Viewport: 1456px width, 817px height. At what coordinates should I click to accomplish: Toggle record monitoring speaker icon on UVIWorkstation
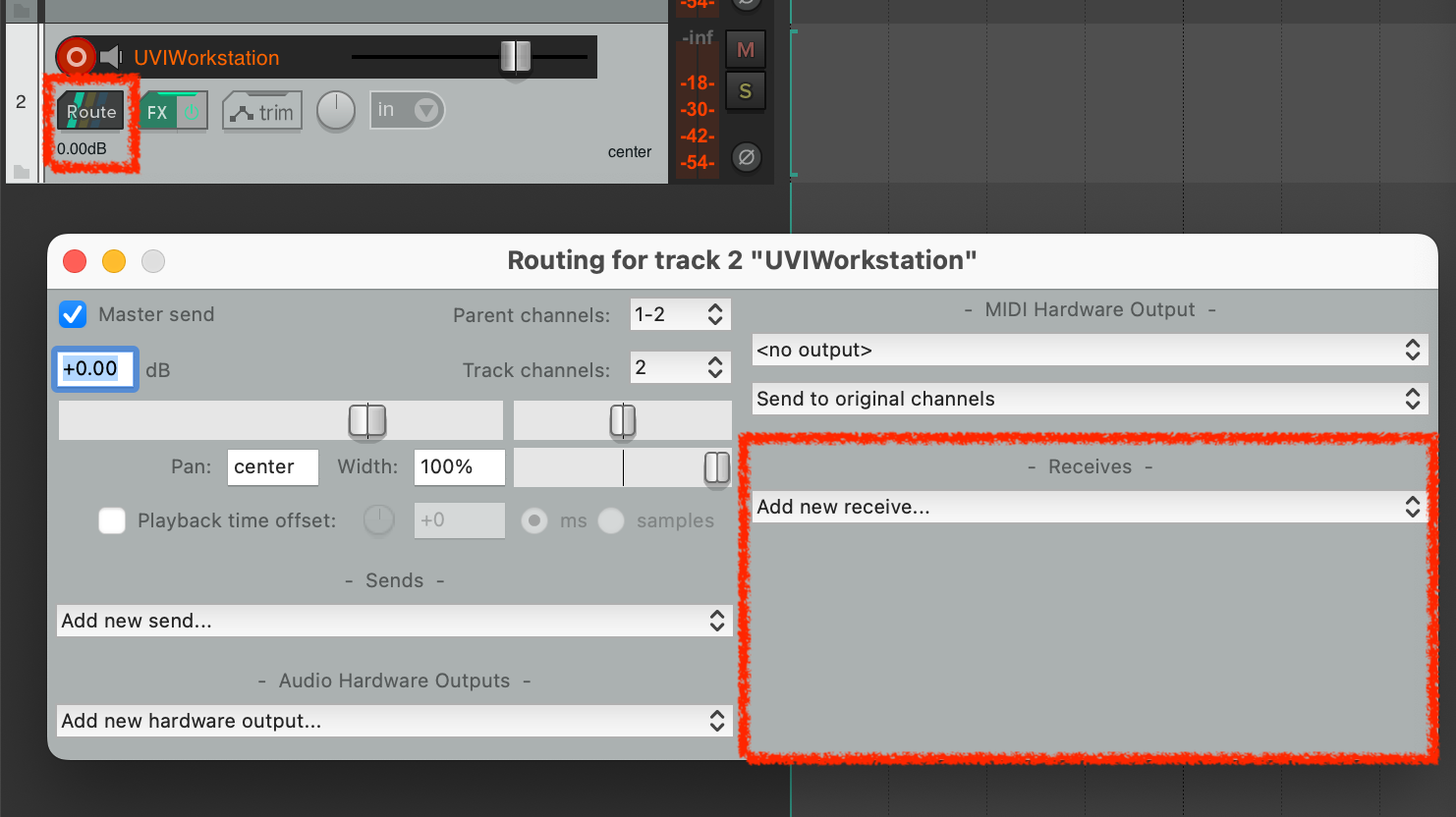pos(111,57)
